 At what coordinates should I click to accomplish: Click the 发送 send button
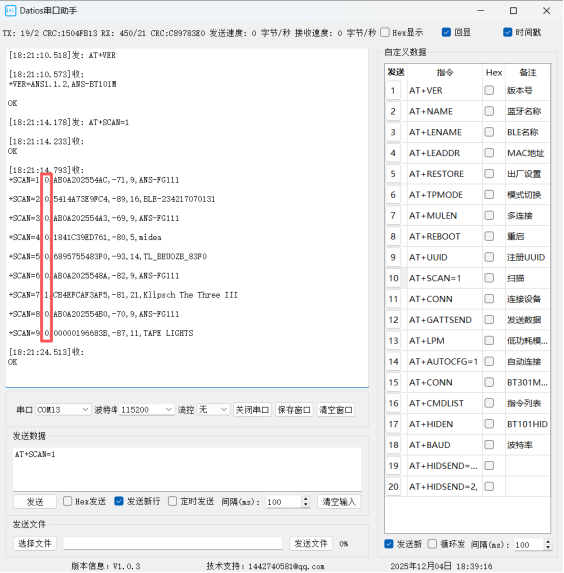(35, 502)
